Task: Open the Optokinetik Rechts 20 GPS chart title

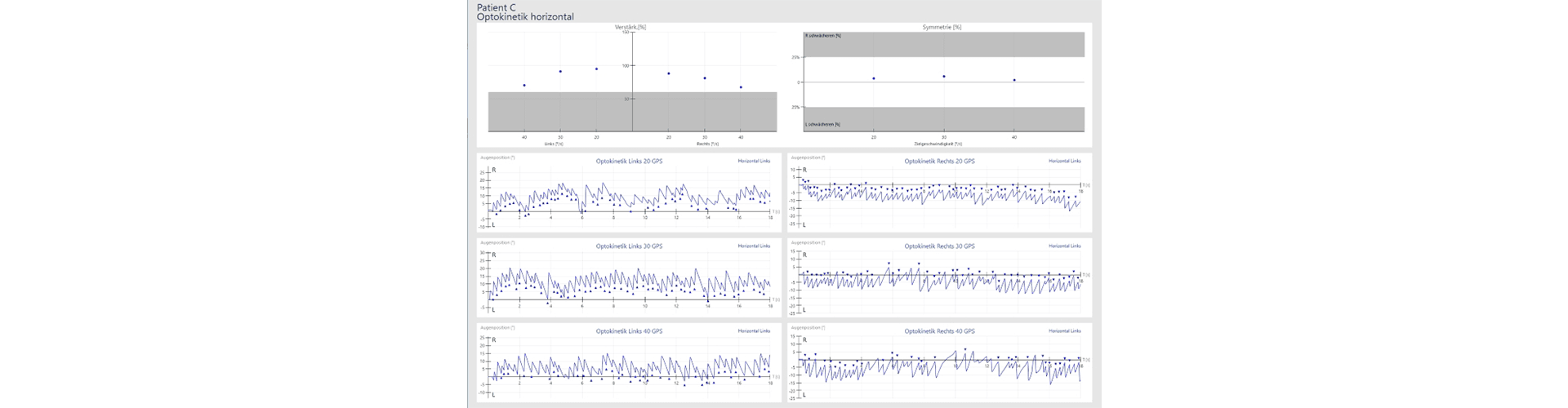Action: (939, 162)
